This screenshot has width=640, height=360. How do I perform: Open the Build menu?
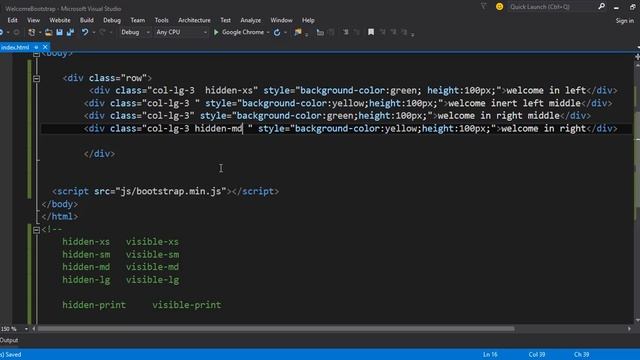[x=87, y=20]
